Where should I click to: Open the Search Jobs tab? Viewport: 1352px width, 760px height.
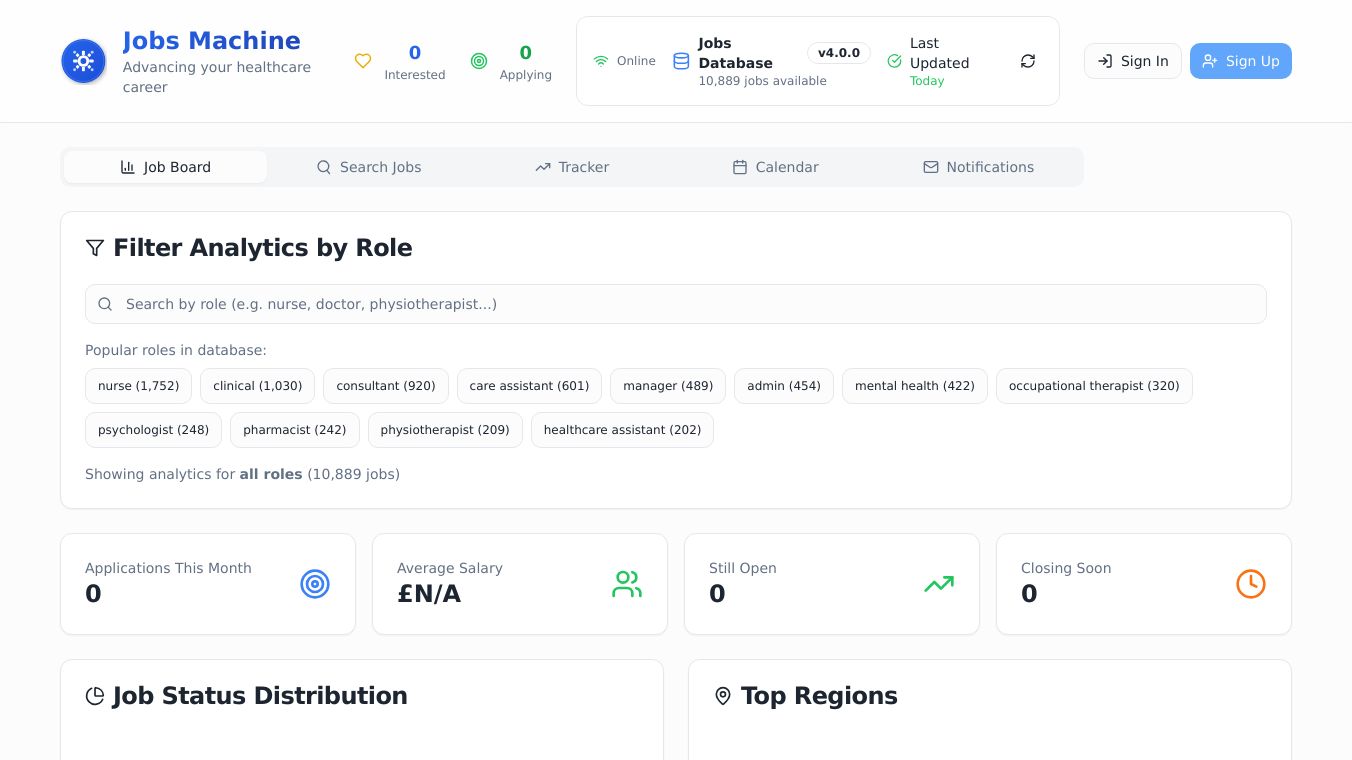[369, 167]
